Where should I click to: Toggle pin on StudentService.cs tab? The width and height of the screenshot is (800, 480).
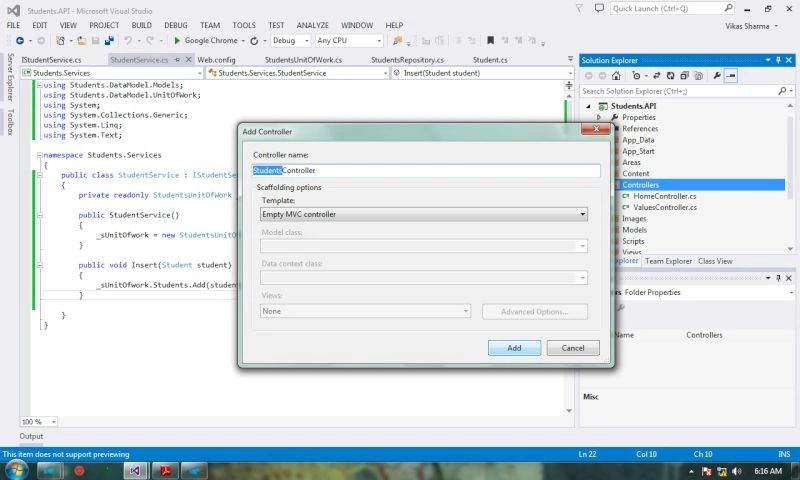point(177,60)
